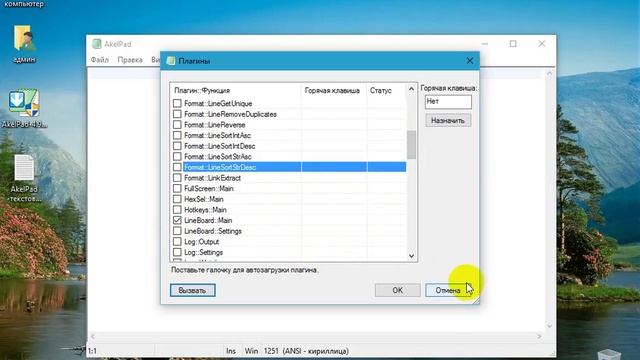640x360 pixels.
Task: Check Log::Output checkbox
Action: tap(177, 241)
